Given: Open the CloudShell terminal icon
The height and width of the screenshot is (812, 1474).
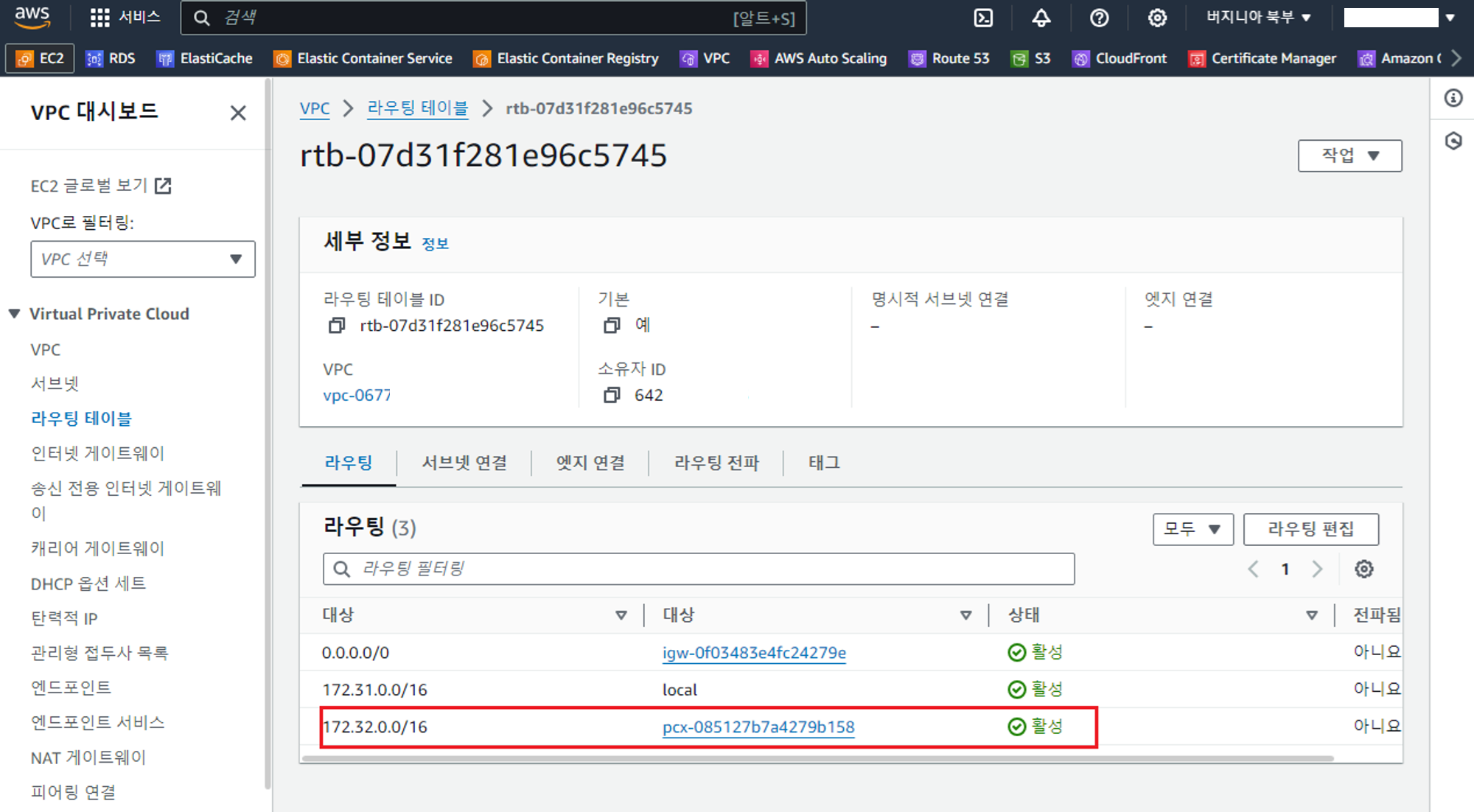Looking at the screenshot, I should [983, 18].
